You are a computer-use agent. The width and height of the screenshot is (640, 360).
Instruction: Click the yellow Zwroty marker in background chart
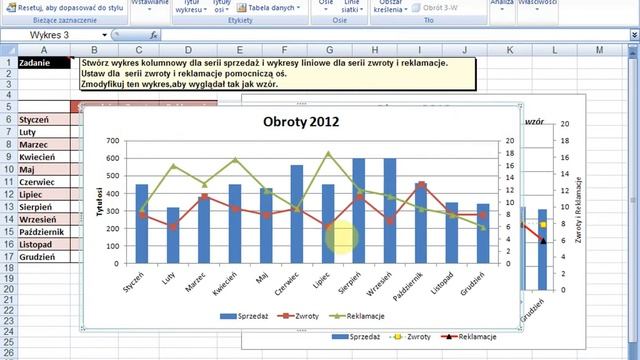543,224
